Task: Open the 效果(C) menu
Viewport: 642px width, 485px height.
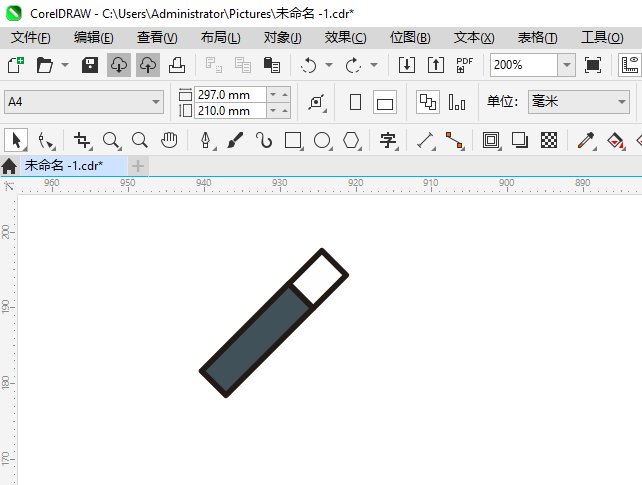Action: point(346,38)
